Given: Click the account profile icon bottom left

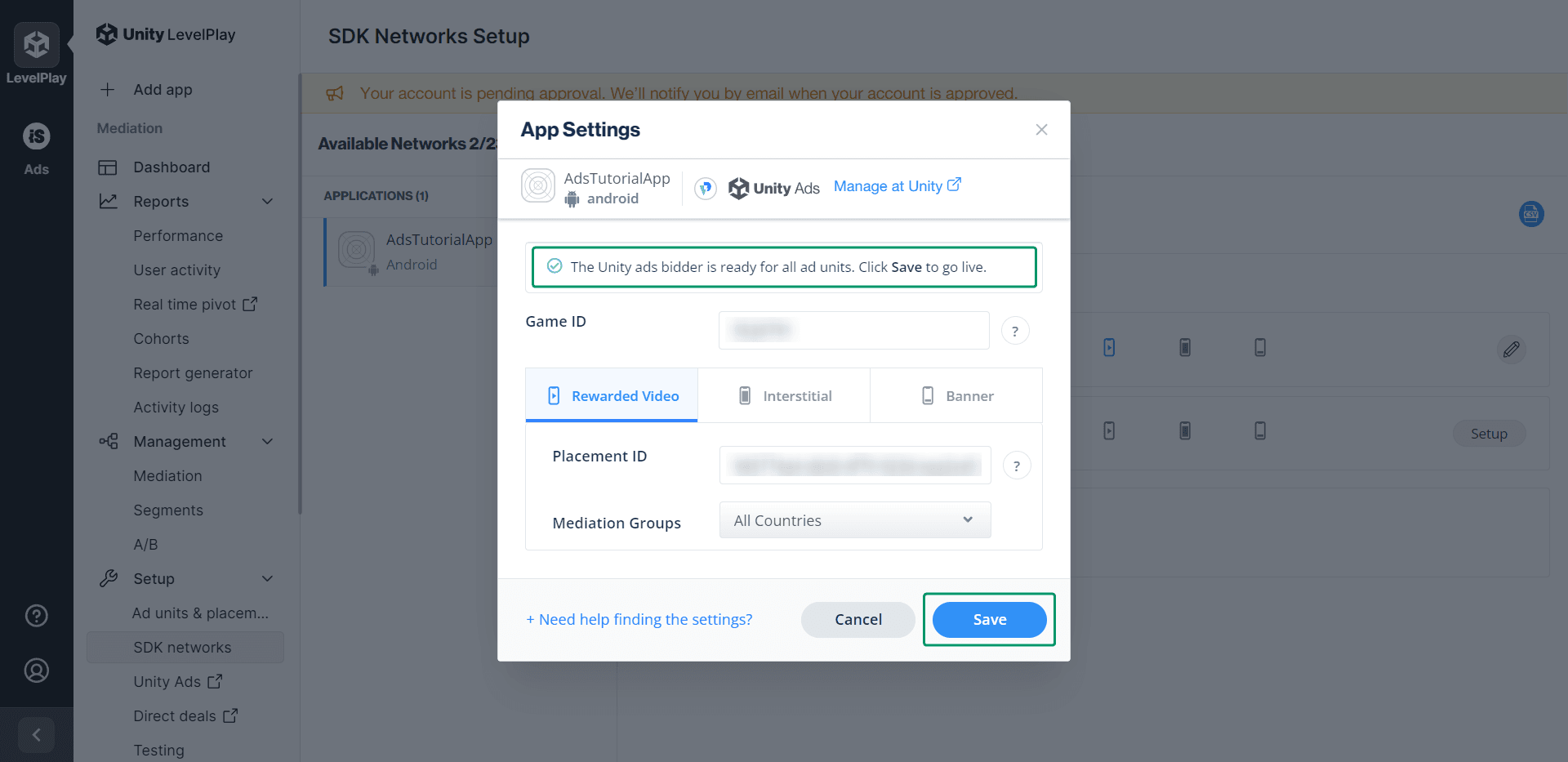Looking at the screenshot, I should (x=36, y=671).
